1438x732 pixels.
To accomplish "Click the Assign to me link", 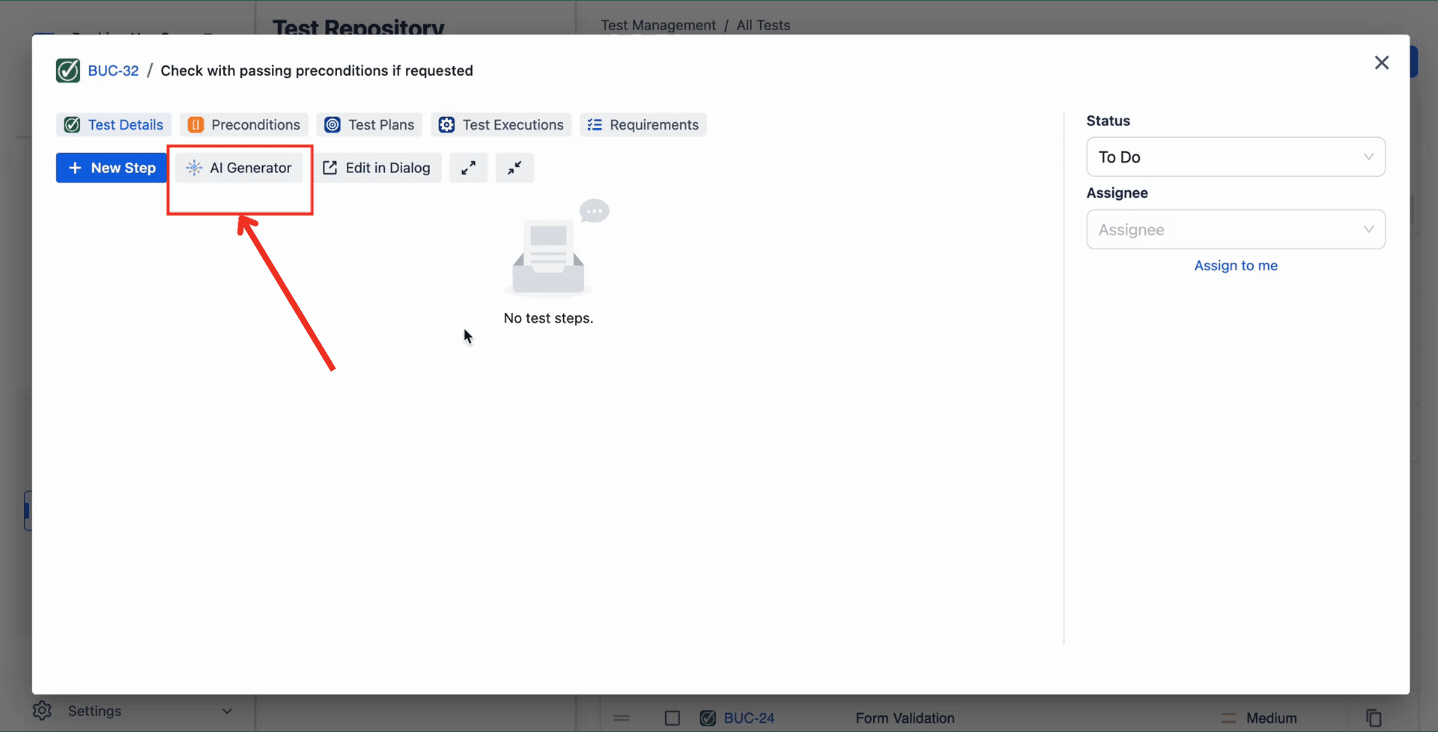I will click(x=1235, y=265).
